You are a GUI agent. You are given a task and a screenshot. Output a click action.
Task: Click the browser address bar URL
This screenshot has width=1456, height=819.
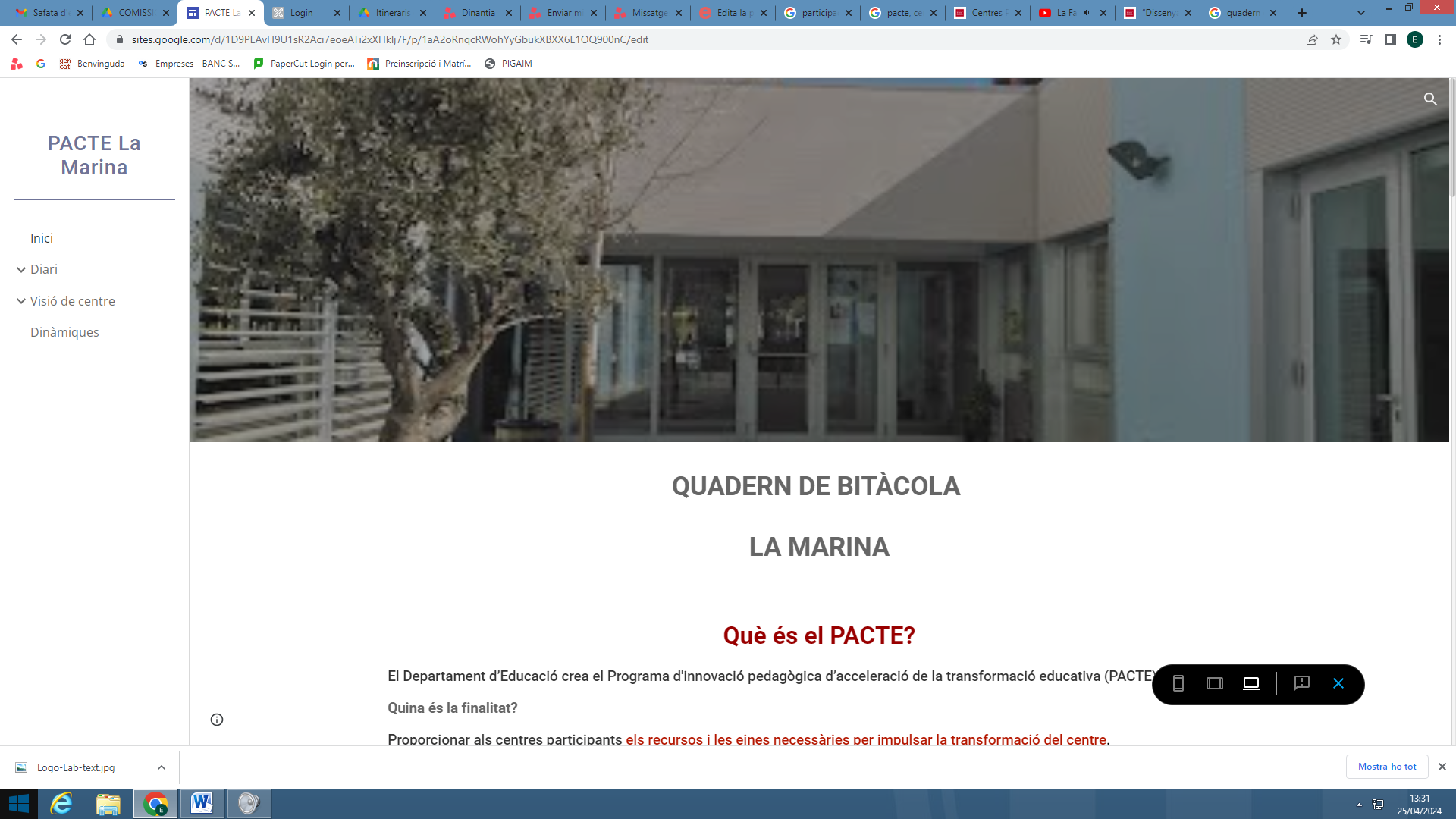(x=390, y=39)
